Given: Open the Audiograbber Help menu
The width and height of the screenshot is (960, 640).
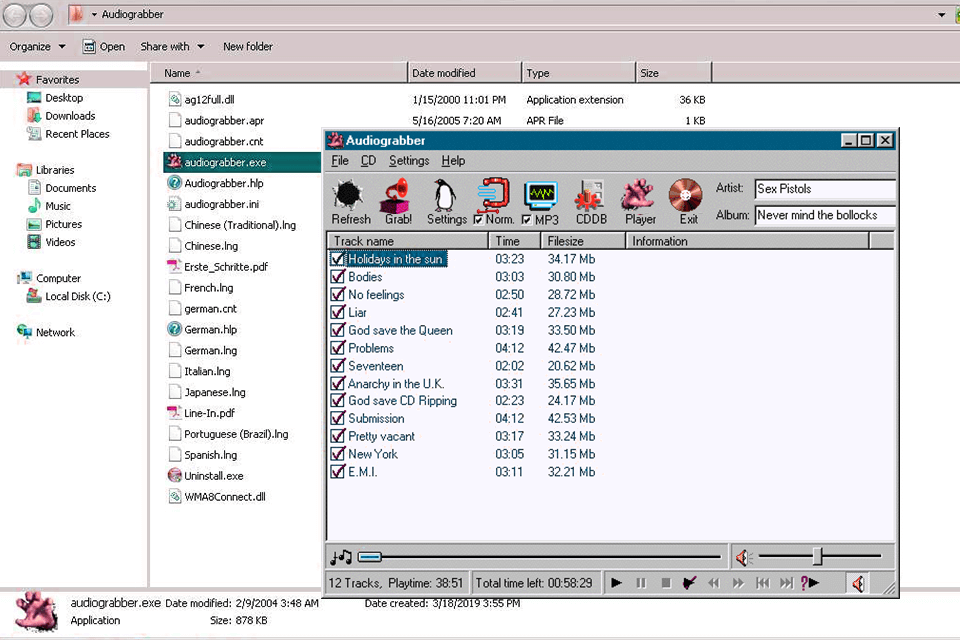Looking at the screenshot, I should 453,161.
